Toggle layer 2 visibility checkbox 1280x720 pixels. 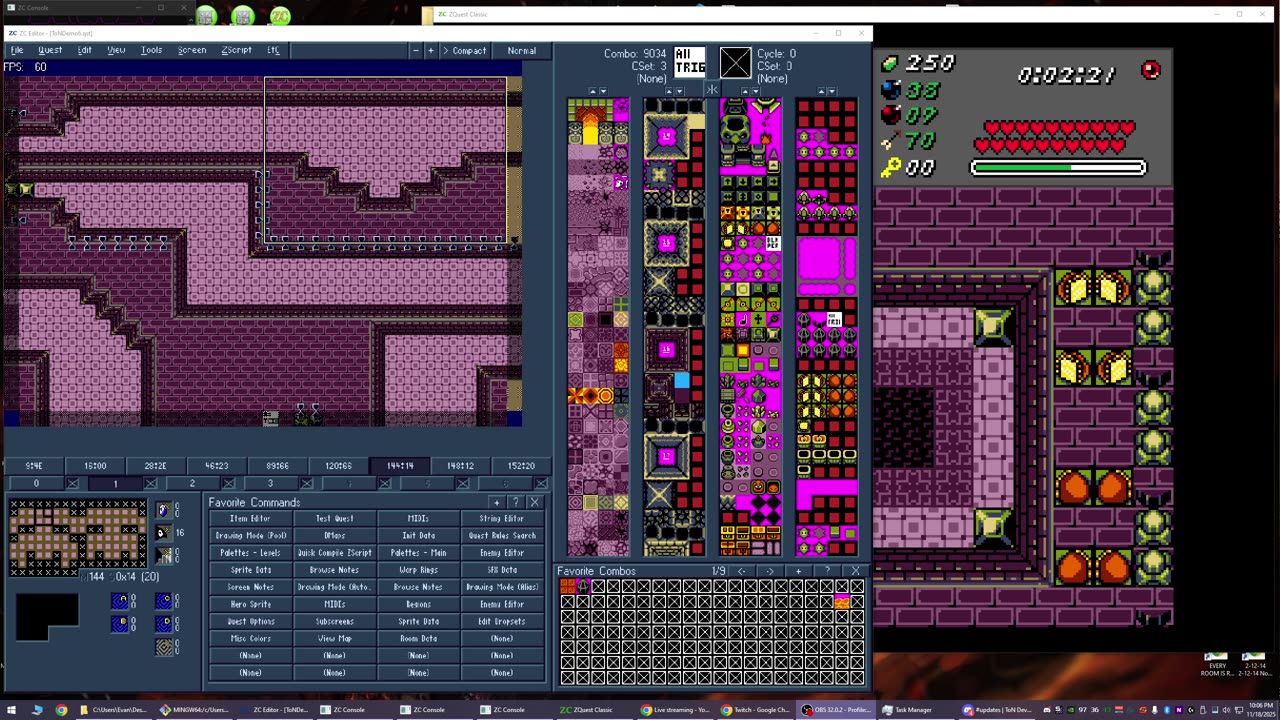click(228, 484)
